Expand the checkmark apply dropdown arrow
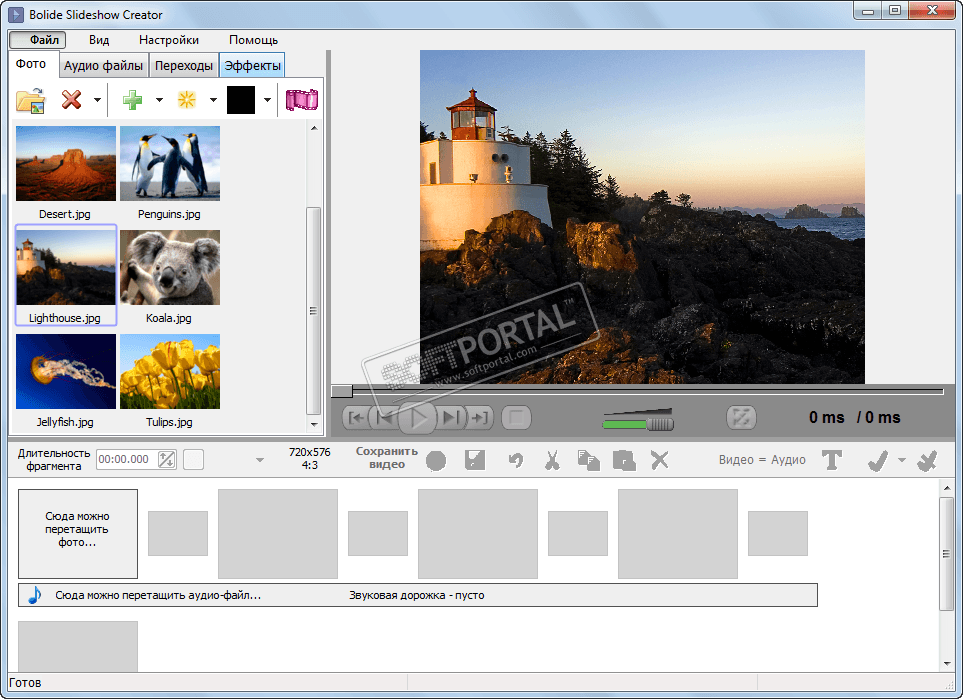The width and height of the screenshot is (963, 699). coord(902,459)
